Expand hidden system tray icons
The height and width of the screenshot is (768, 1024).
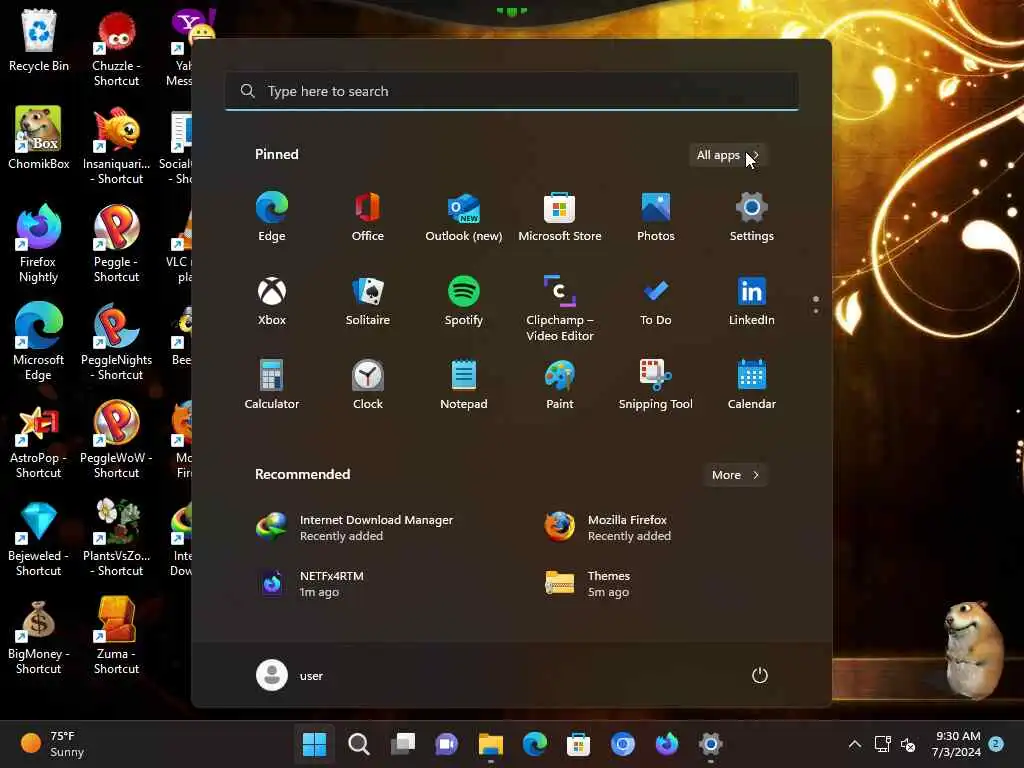coord(855,744)
